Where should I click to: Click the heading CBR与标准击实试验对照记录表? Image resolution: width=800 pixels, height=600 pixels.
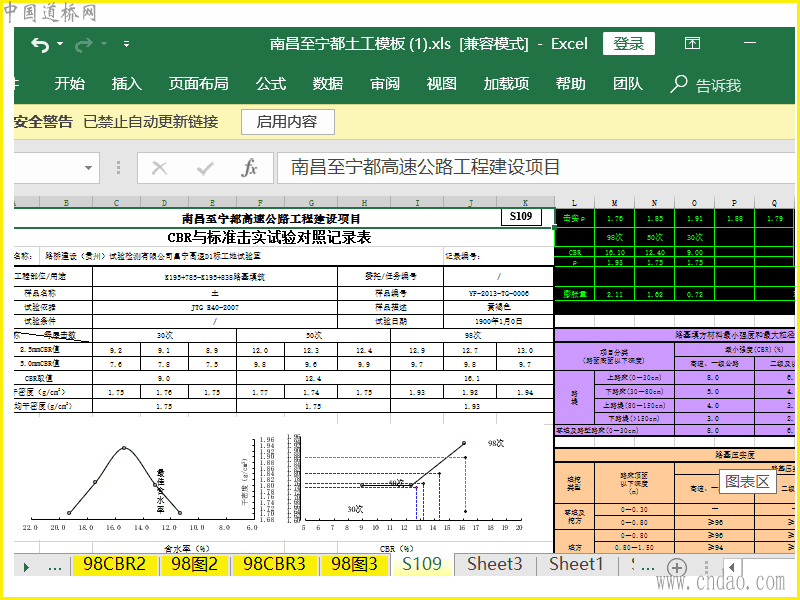click(x=269, y=237)
